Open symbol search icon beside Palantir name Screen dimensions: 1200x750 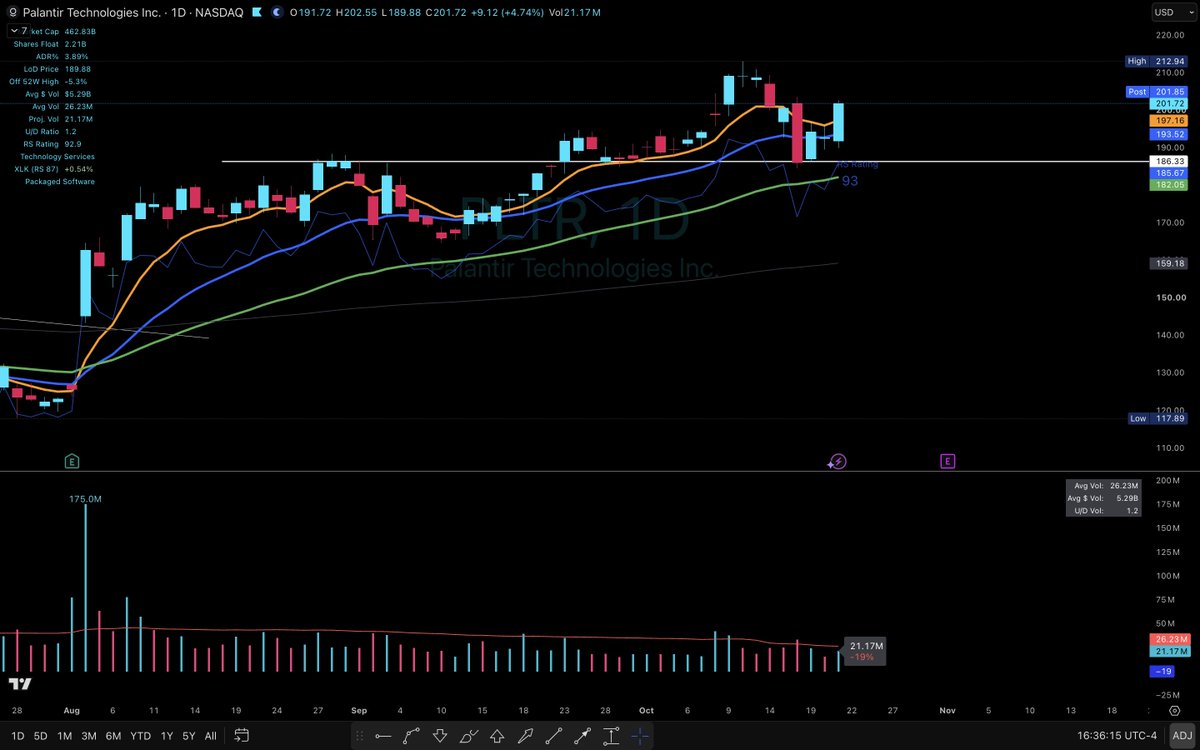(x=11, y=13)
